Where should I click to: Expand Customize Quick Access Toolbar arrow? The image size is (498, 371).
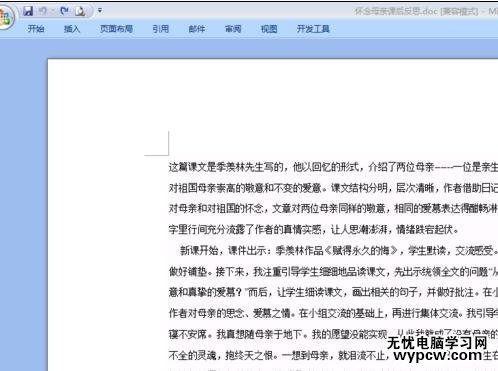pyautogui.click(x=100, y=11)
